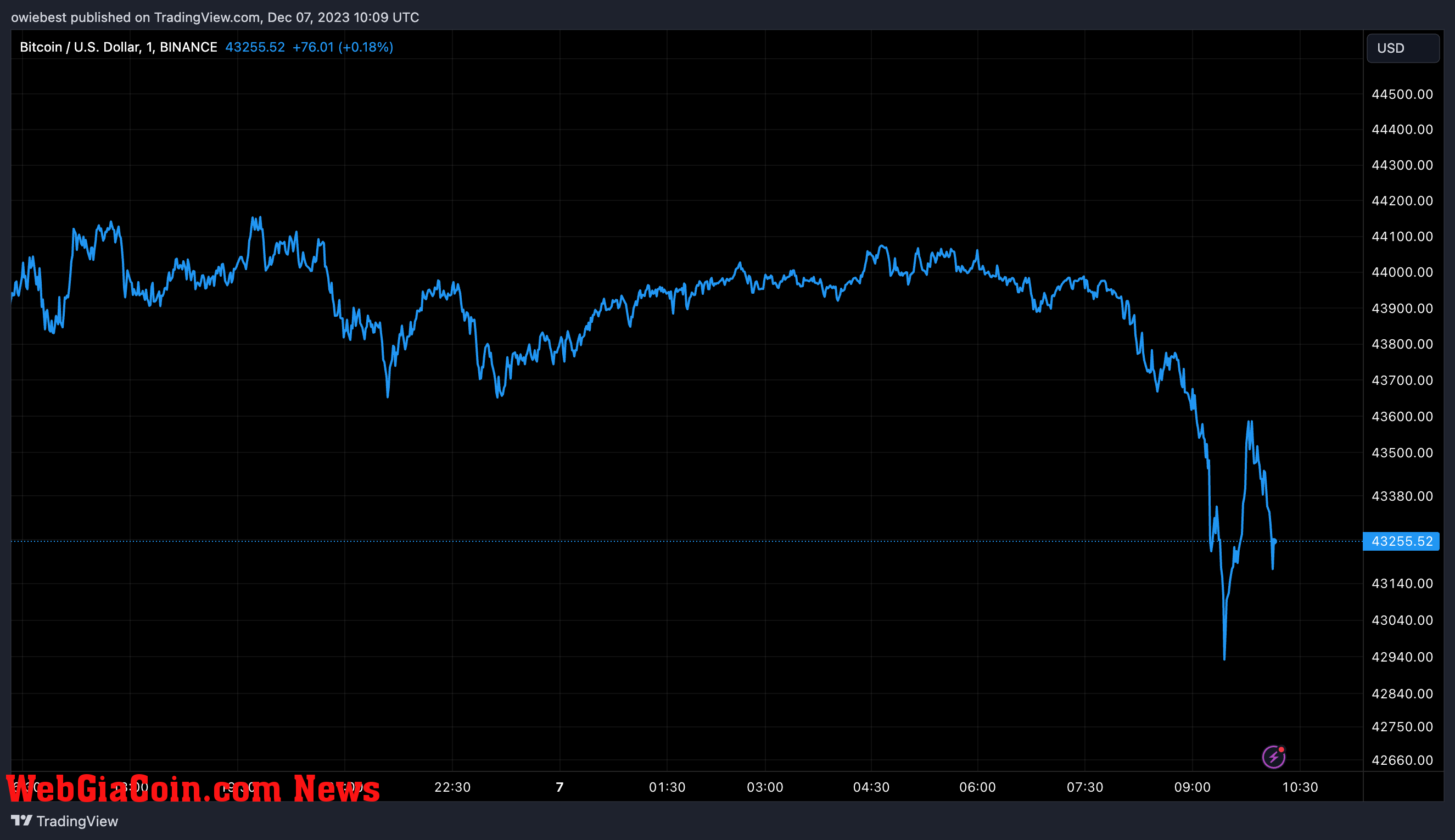Click the 43140.00 price axis label
Screen dimensions: 1455x840
click(1402, 583)
